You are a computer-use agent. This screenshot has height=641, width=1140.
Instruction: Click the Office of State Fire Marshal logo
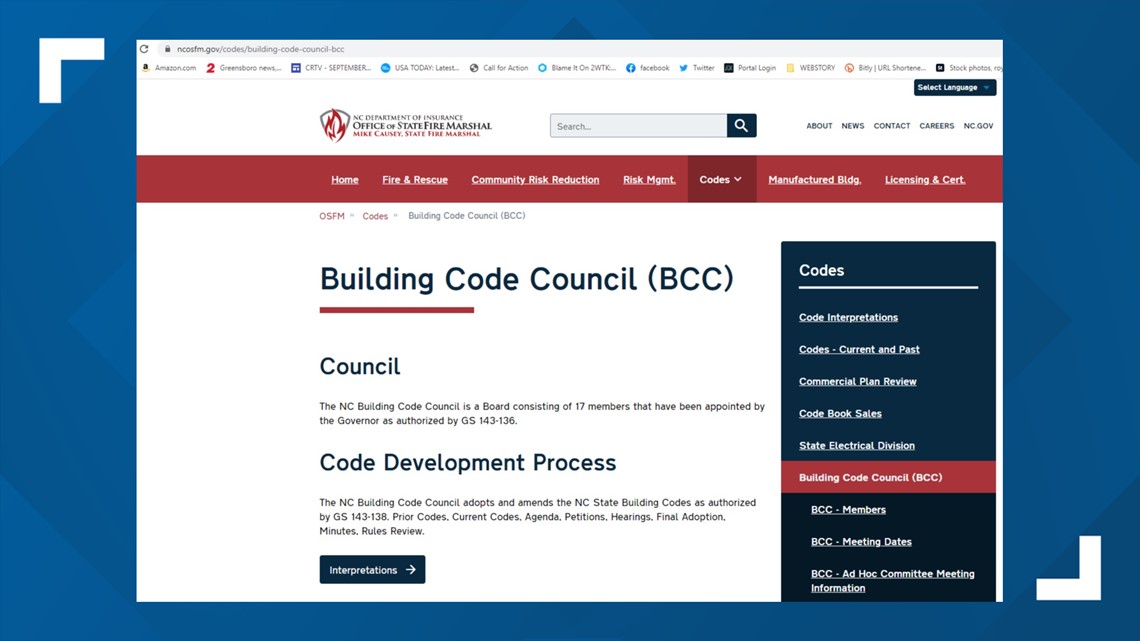[406, 125]
